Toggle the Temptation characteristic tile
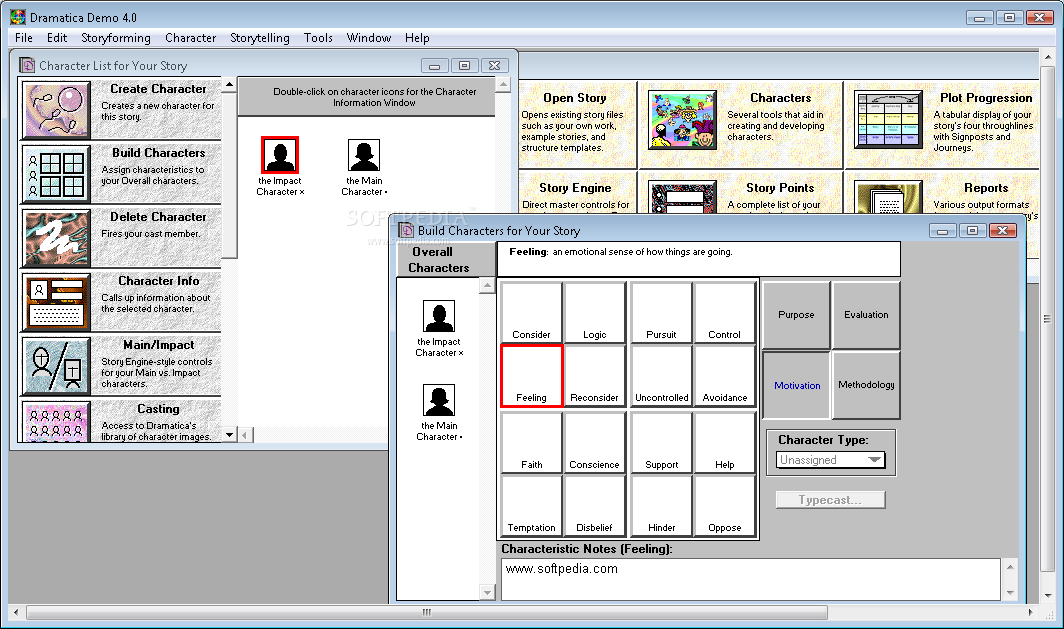This screenshot has height=629, width=1064. coord(531,506)
